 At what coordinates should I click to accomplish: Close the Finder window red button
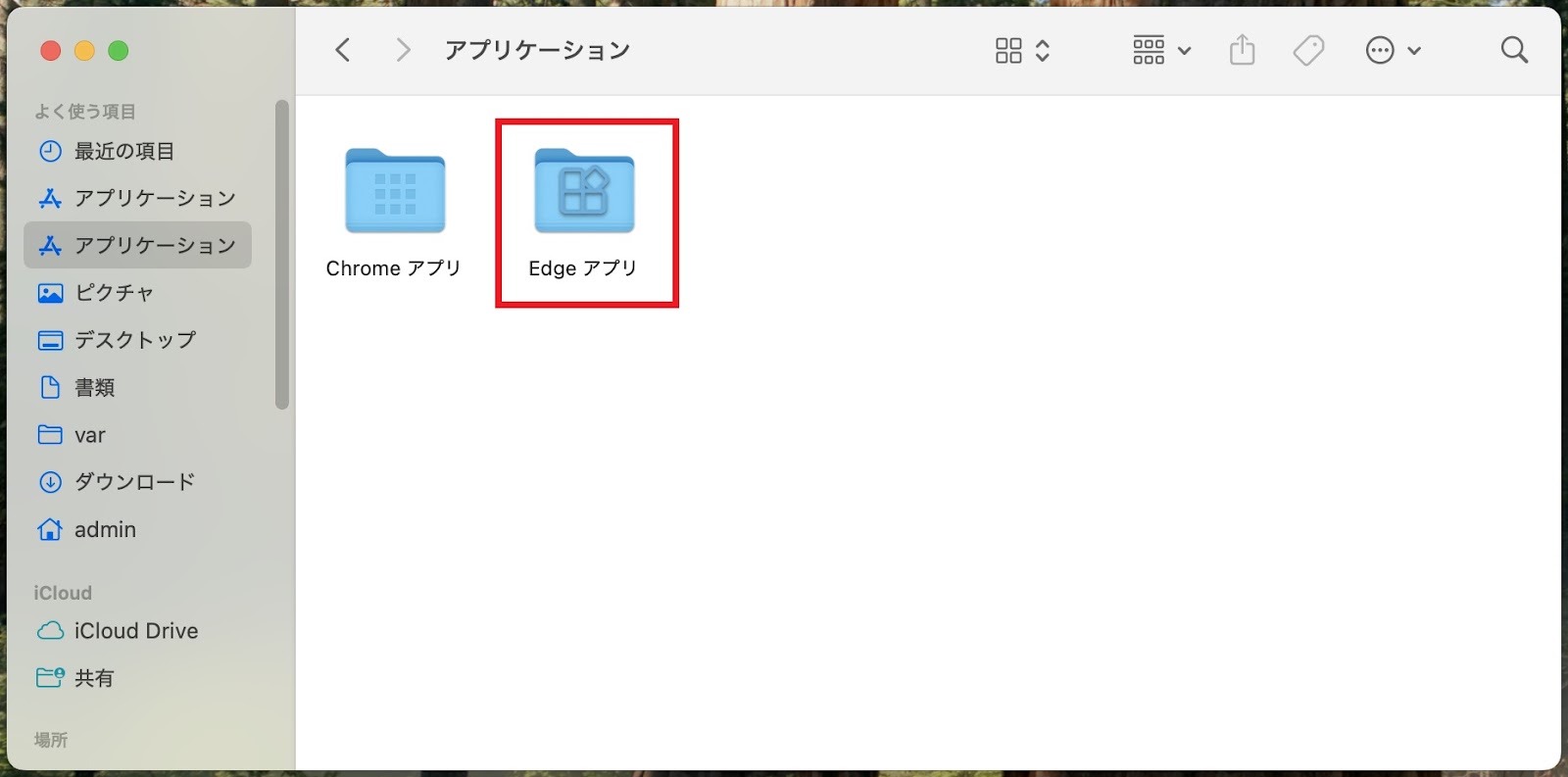pos(51,51)
